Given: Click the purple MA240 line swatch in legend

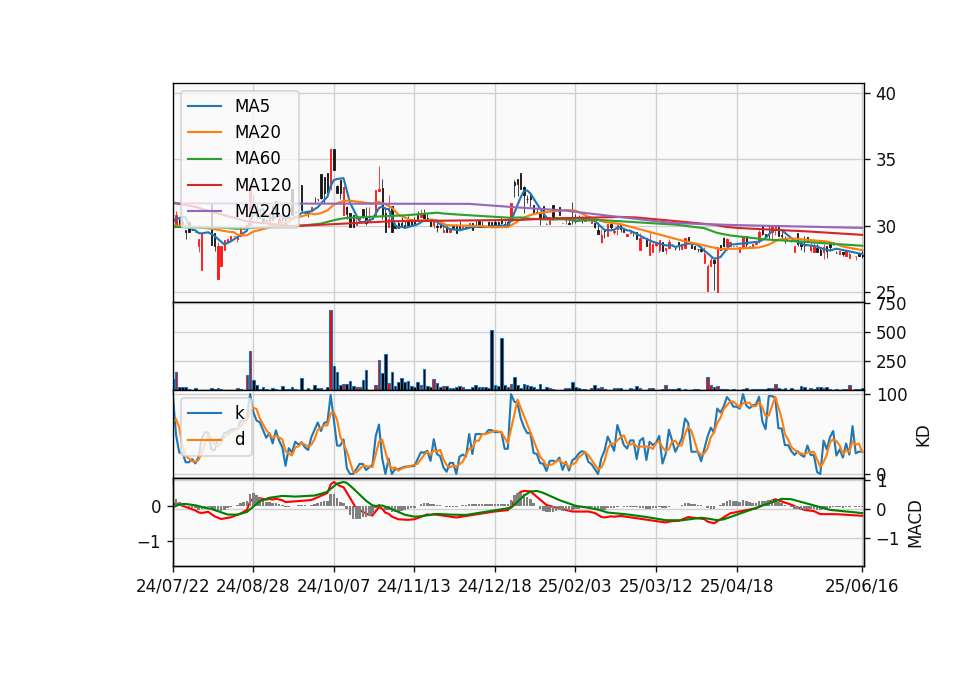Looking at the screenshot, I should tap(204, 211).
